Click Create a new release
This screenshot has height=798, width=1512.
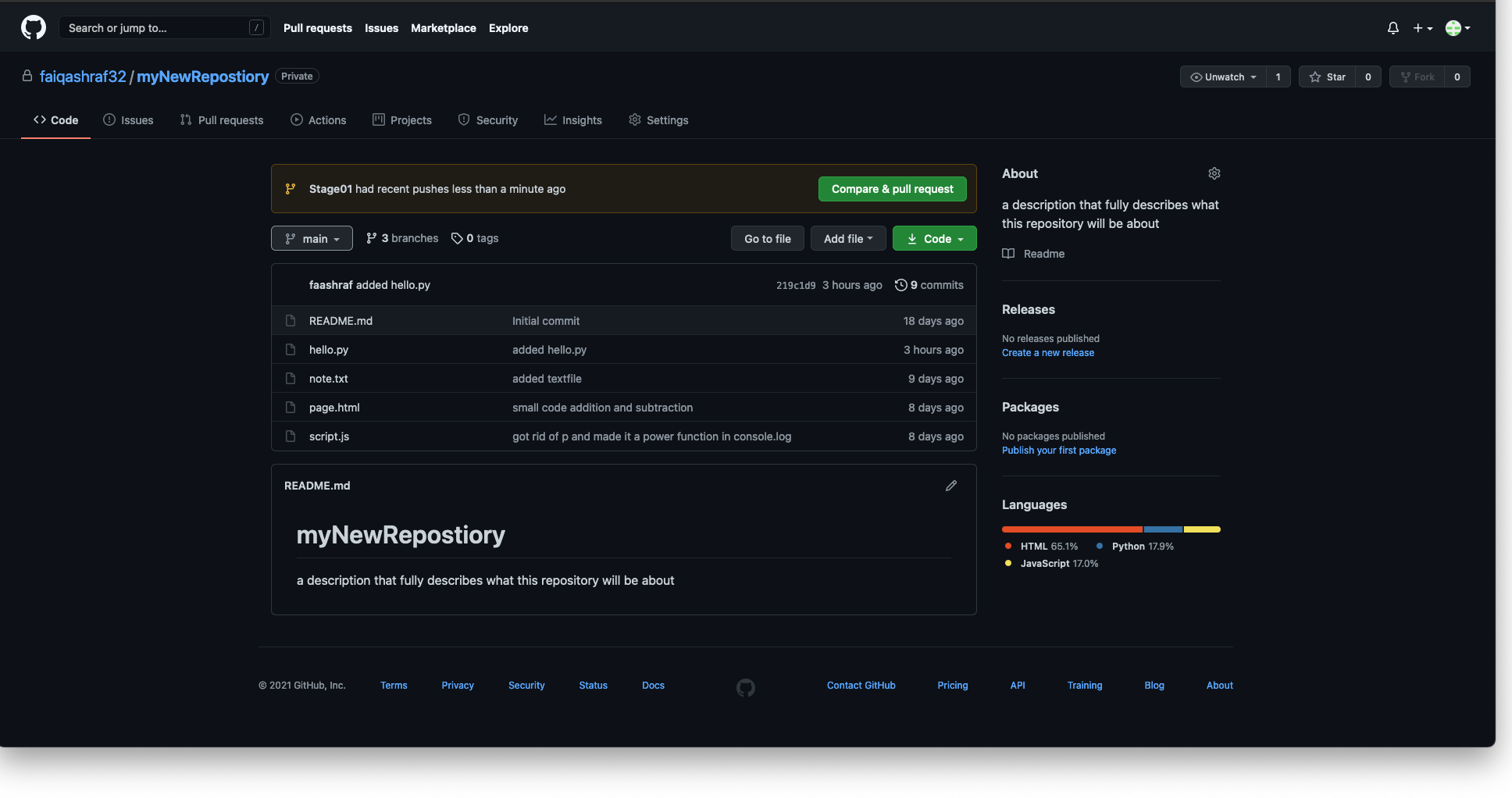point(1048,353)
